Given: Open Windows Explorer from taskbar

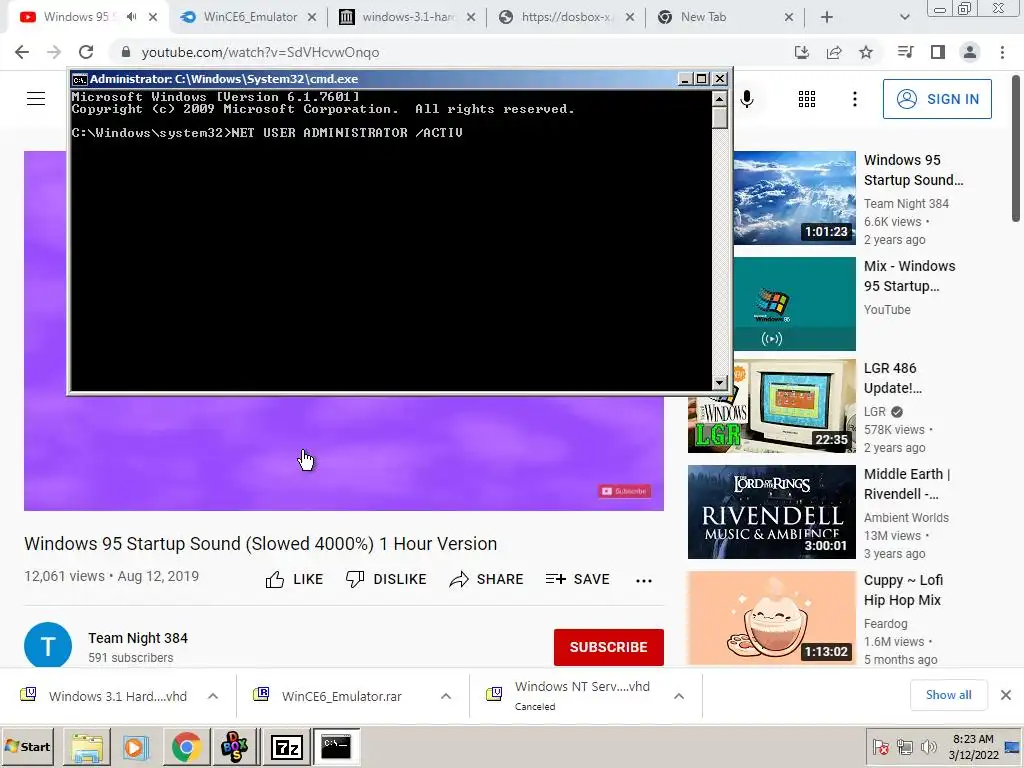Looking at the screenshot, I should 87,747.
